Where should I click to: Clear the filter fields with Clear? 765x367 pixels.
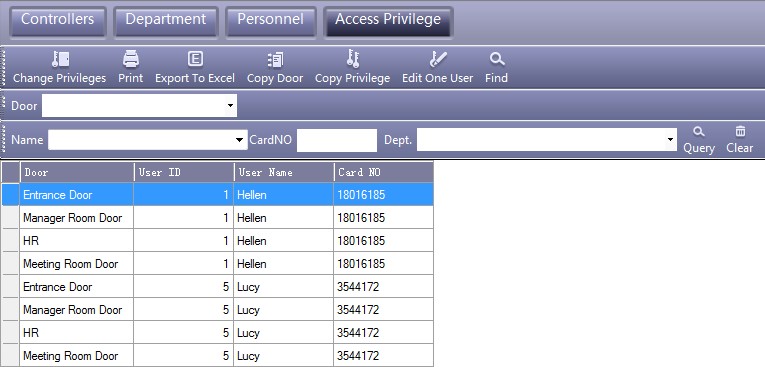point(740,140)
